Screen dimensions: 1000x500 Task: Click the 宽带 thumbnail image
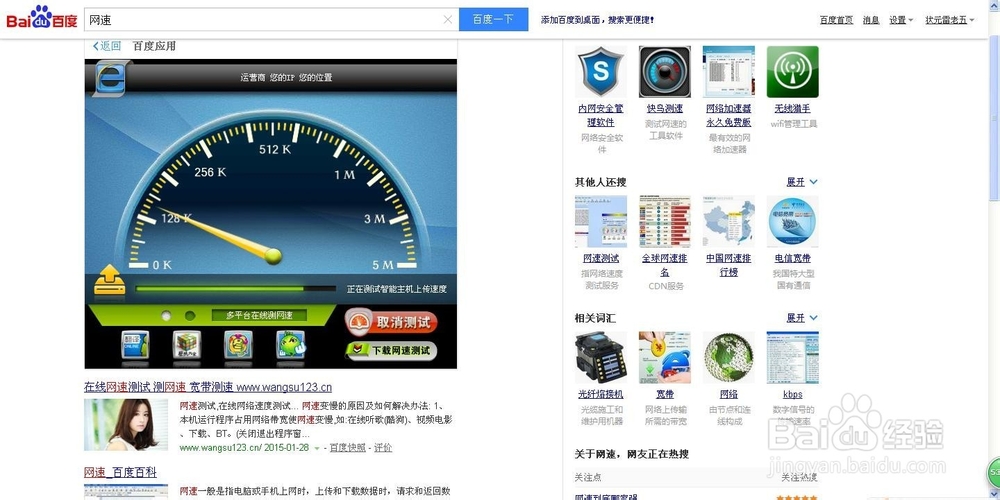[665, 357]
